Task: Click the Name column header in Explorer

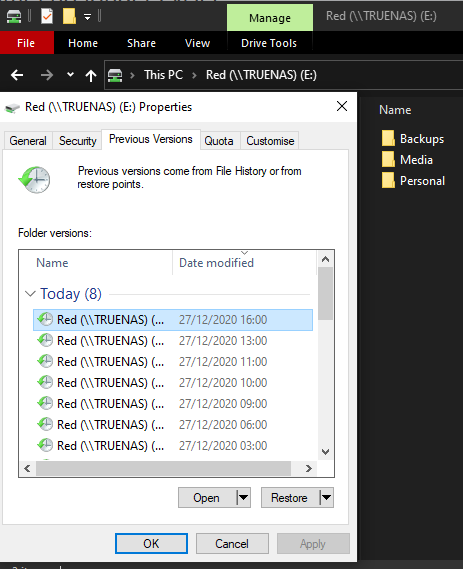Action: 395,110
